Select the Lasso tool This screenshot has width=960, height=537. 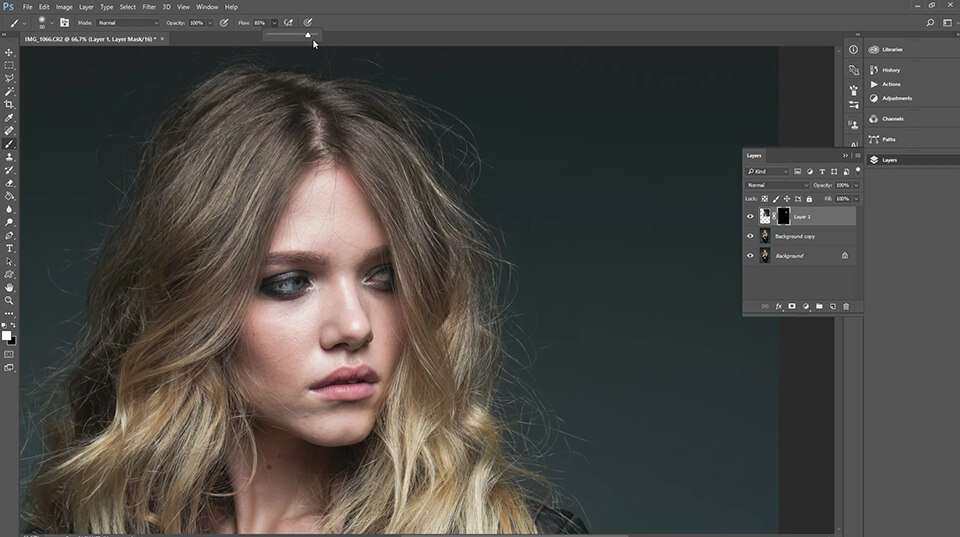(9, 78)
